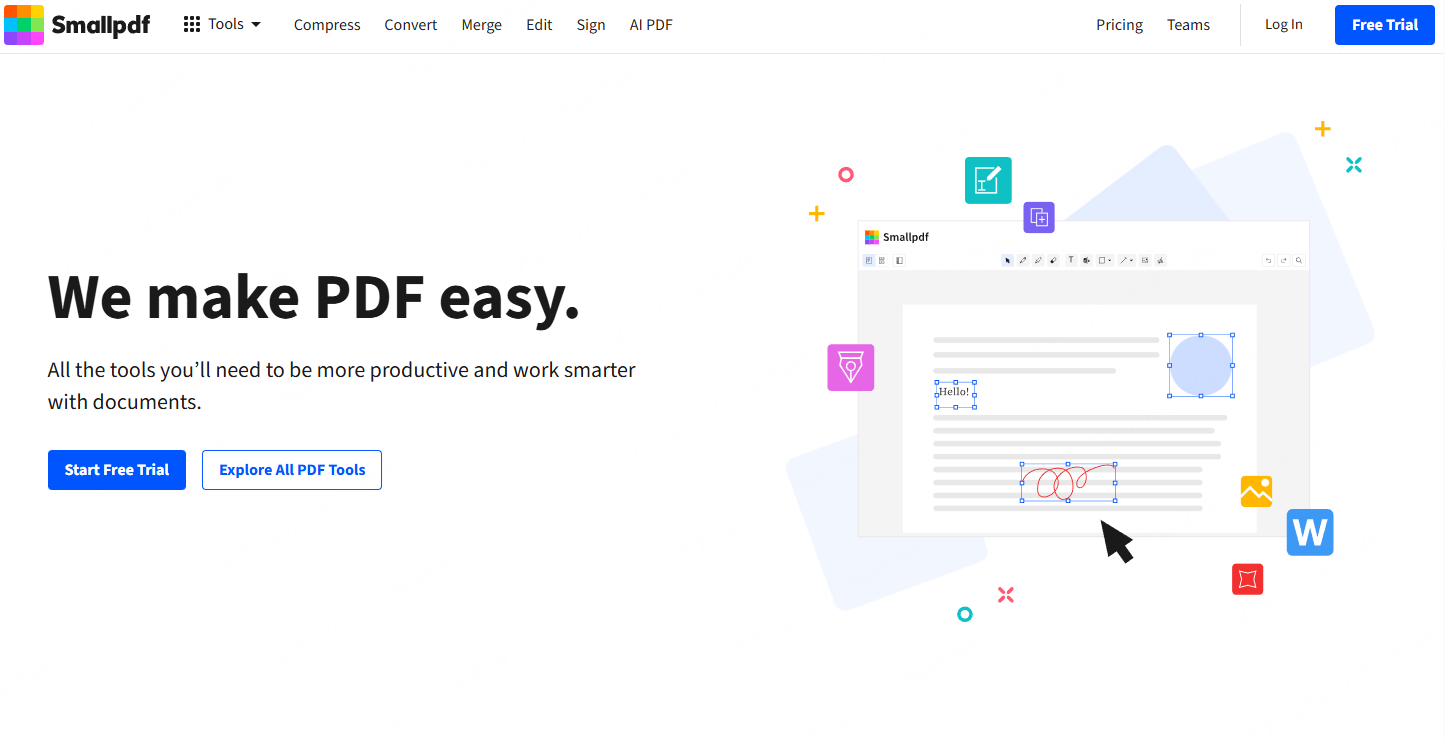The image size is (1445, 739).
Task: Open the AI PDF menu item
Action: click(x=650, y=24)
